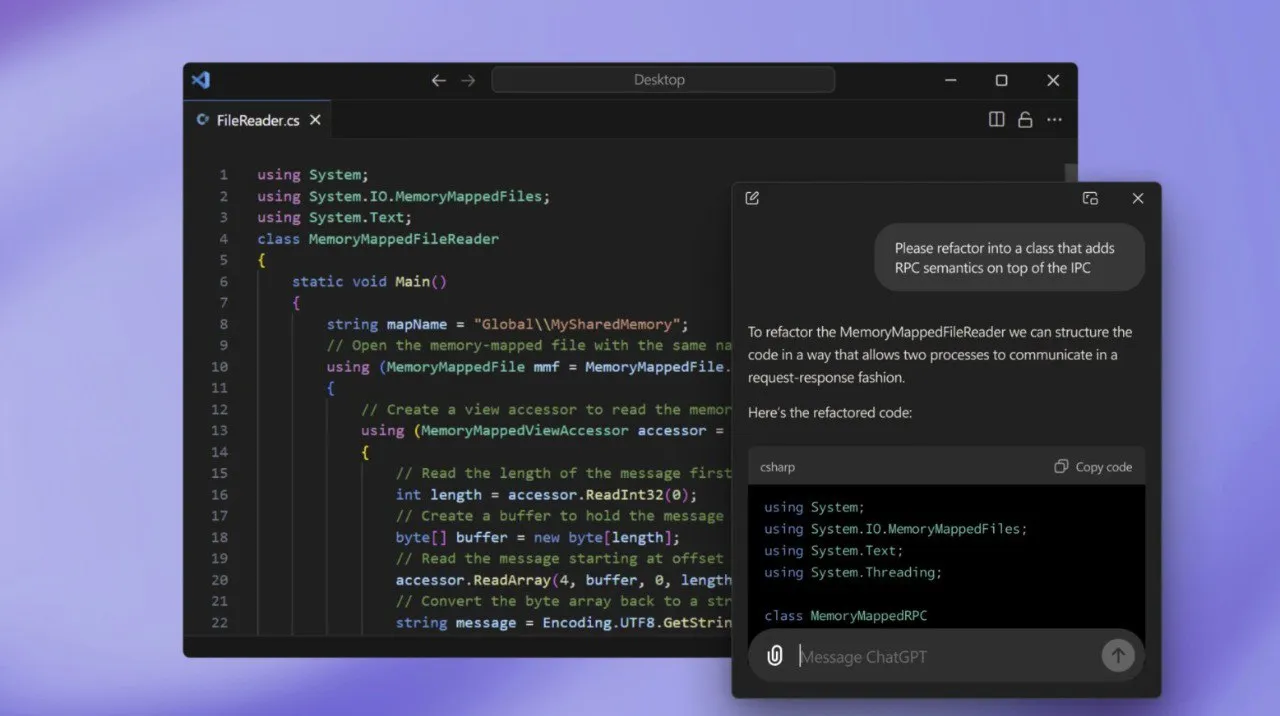Click line number 1 in editor
Image resolution: width=1280 pixels, height=716 pixels.
pos(224,175)
